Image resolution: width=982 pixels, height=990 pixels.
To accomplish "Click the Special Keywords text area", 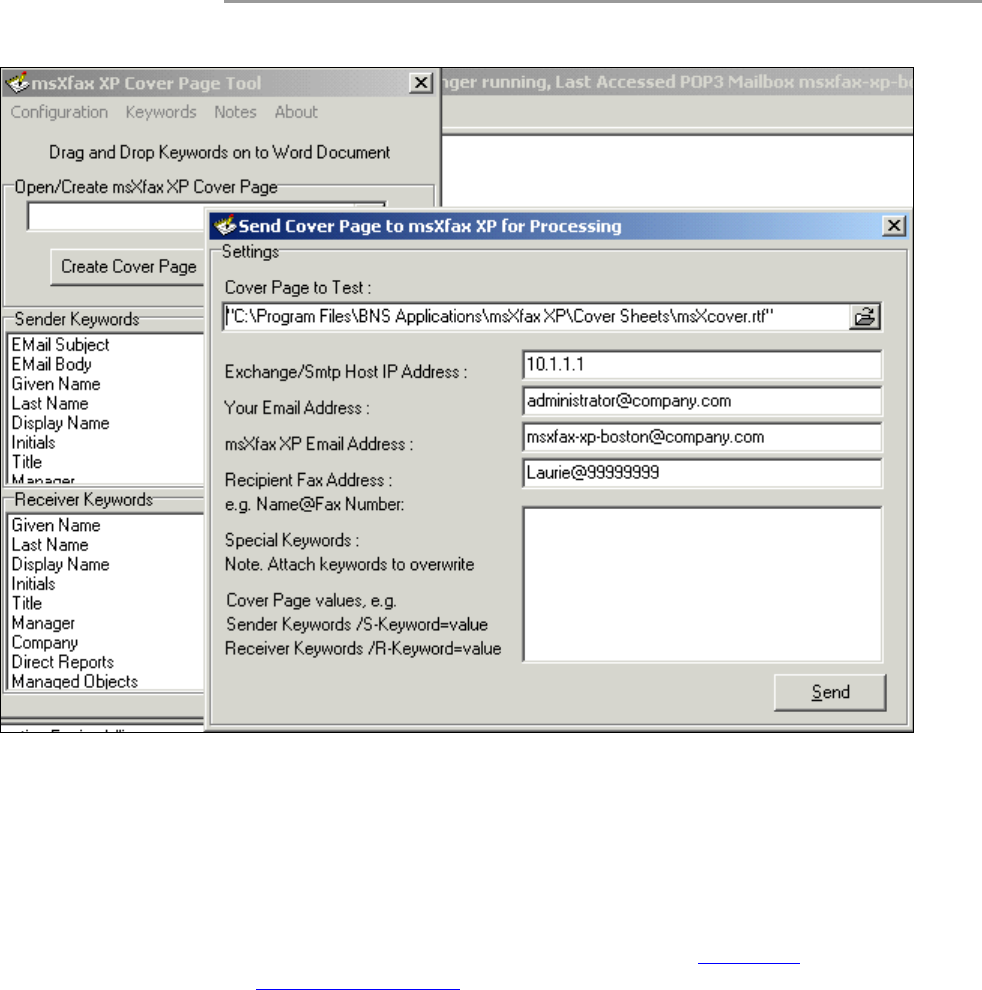I will tap(702, 584).
